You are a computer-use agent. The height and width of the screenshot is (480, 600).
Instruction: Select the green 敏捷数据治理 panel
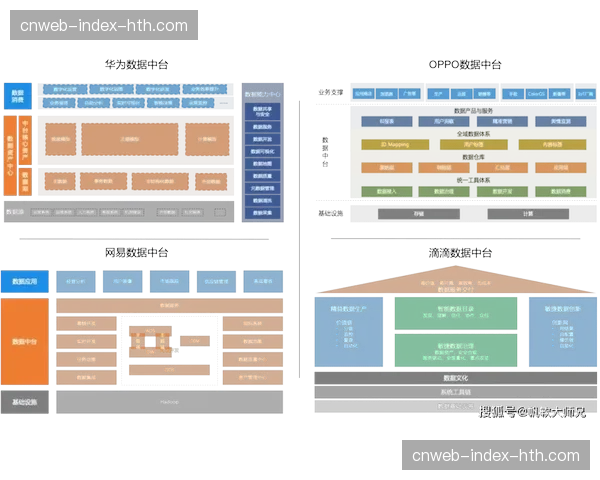click(x=456, y=350)
